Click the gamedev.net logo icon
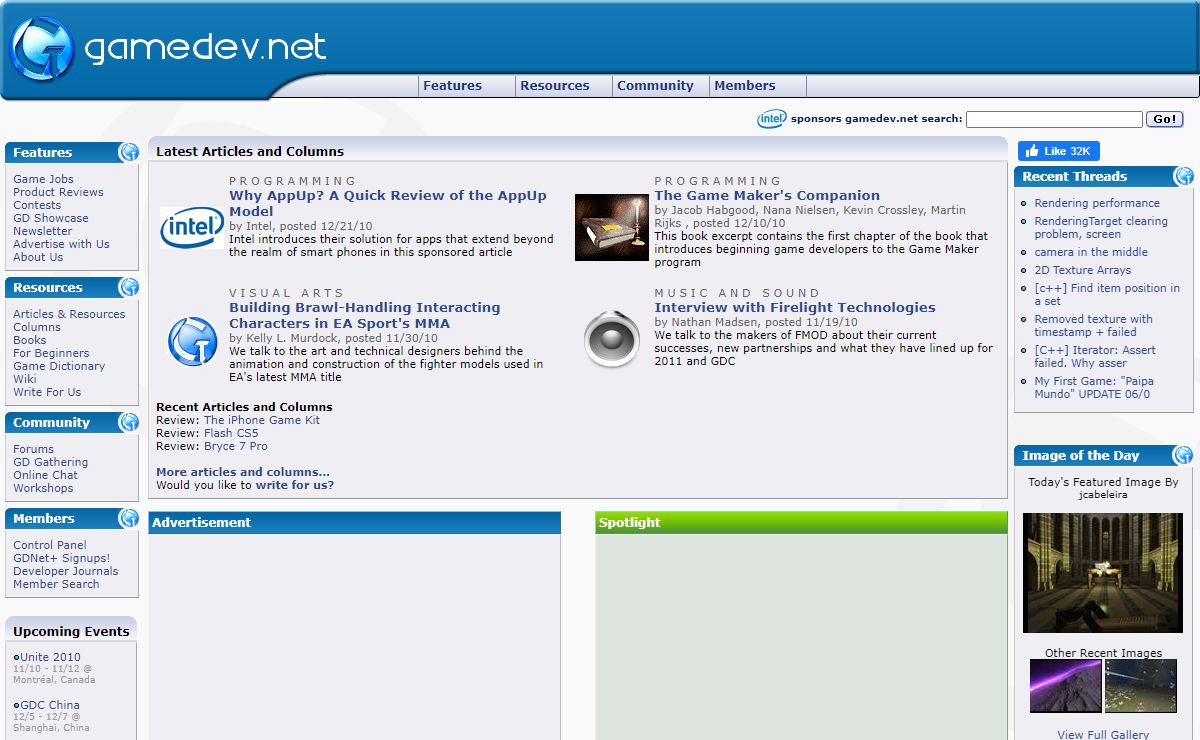Image resolution: width=1200 pixels, height=740 pixels. [x=42, y=47]
